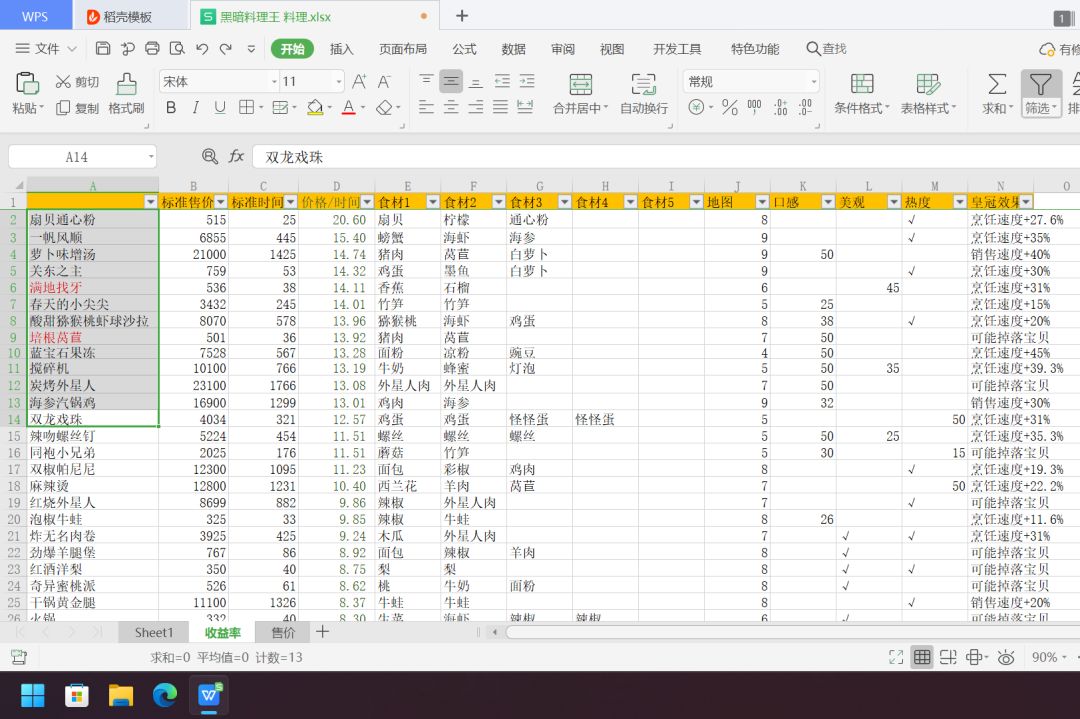
Task: Click the Wrap Text (自动换行) icon
Action: pyautogui.click(x=643, y=84)
